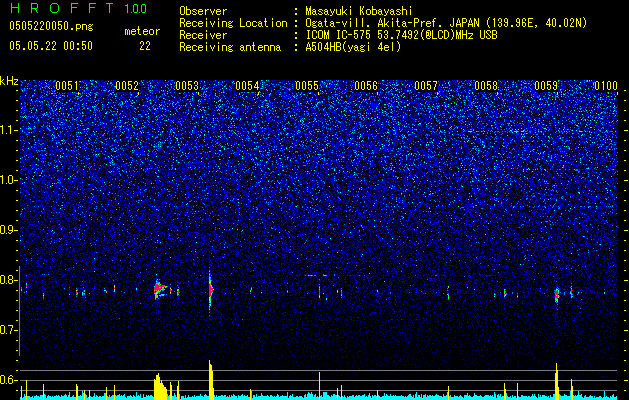Image resolution: width=629 pixels, height=400 pixels.
Task: Click the 0.6 frequency axis label
Action: [x=9, y=380]
